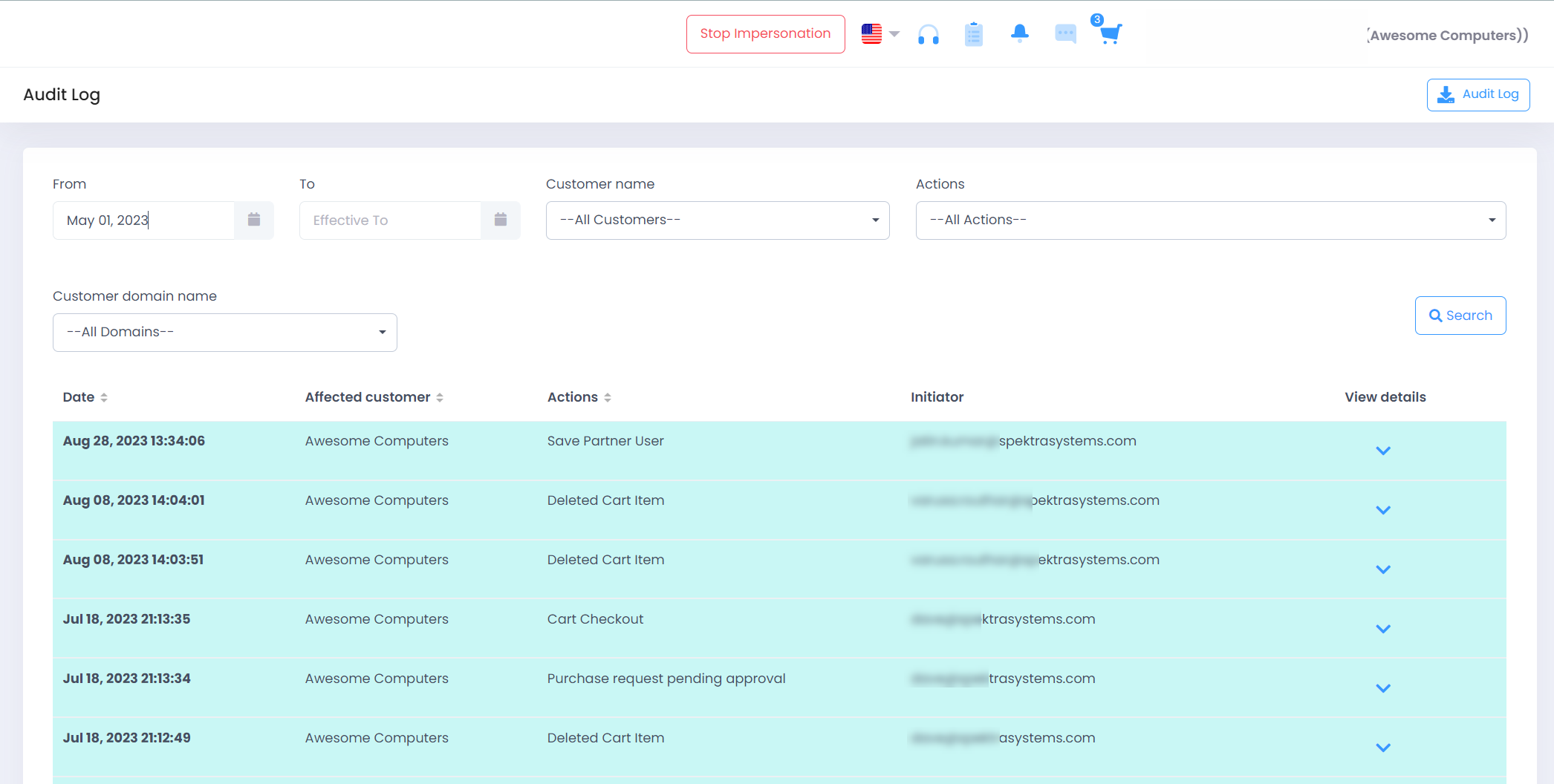Open the To date calendar picker
This screenshot has height=784, width=1554.
click(x=501, y=220)
